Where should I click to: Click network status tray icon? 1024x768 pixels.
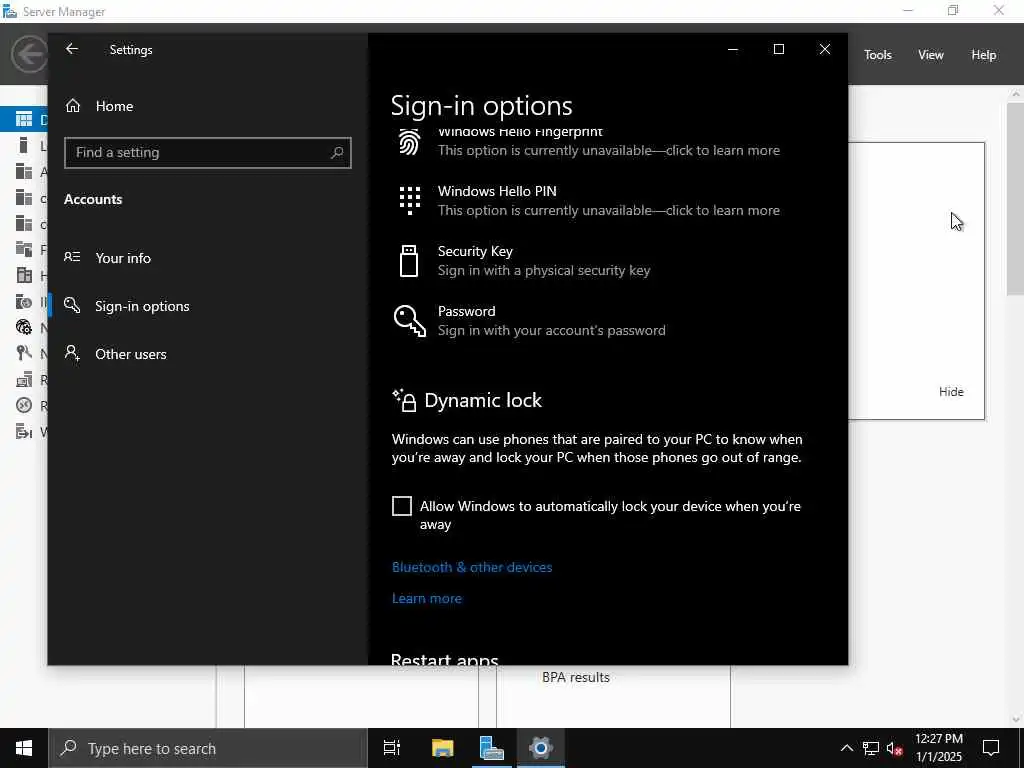(x=871, y=748)
